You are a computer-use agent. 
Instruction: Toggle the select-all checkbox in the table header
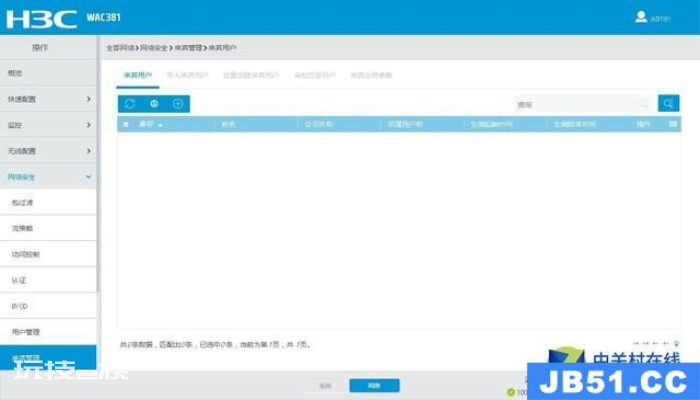click(x=126, y=125)
